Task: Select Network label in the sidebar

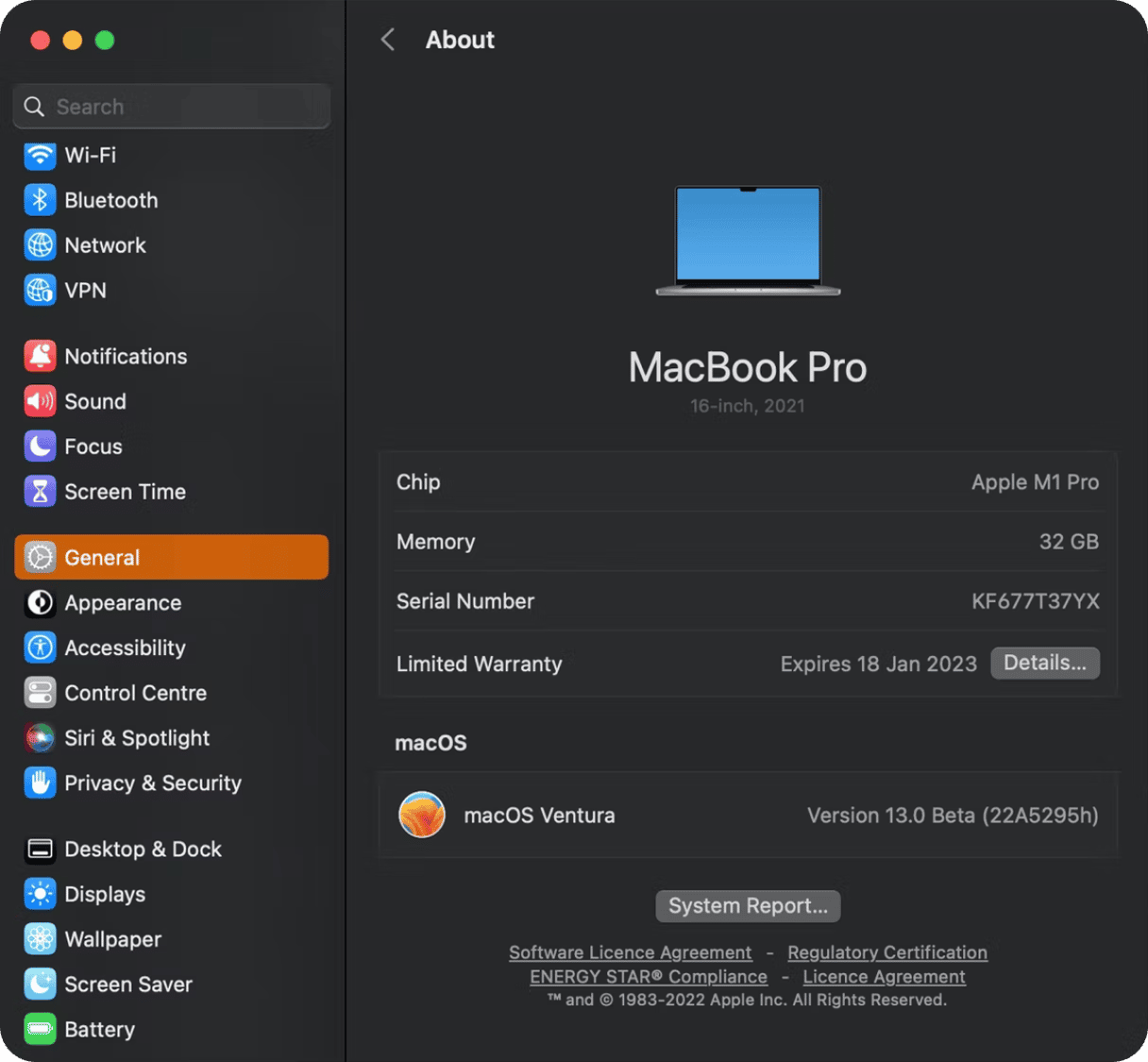Action: 105,245
